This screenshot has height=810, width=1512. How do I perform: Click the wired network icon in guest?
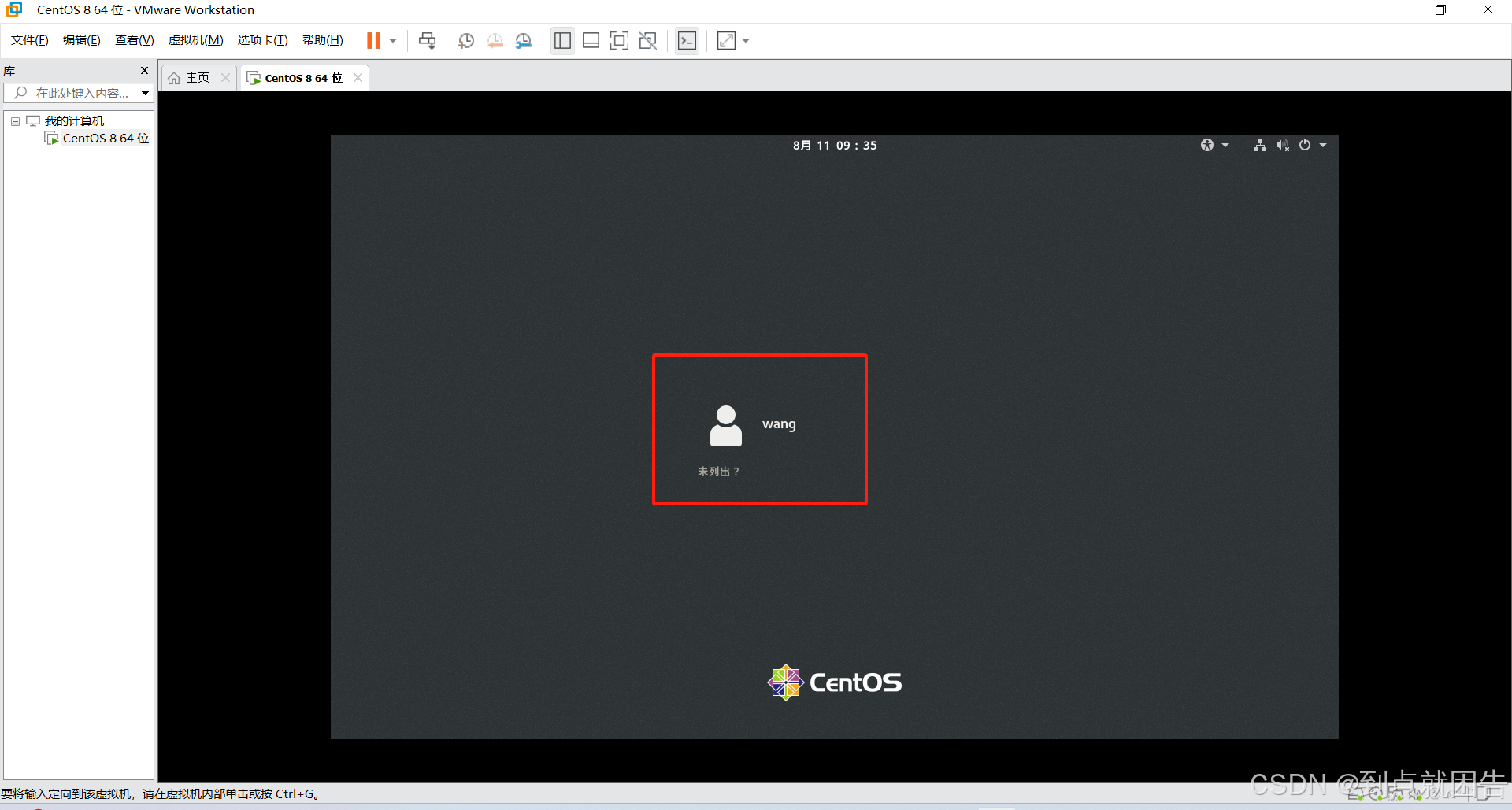[1260, 145]
